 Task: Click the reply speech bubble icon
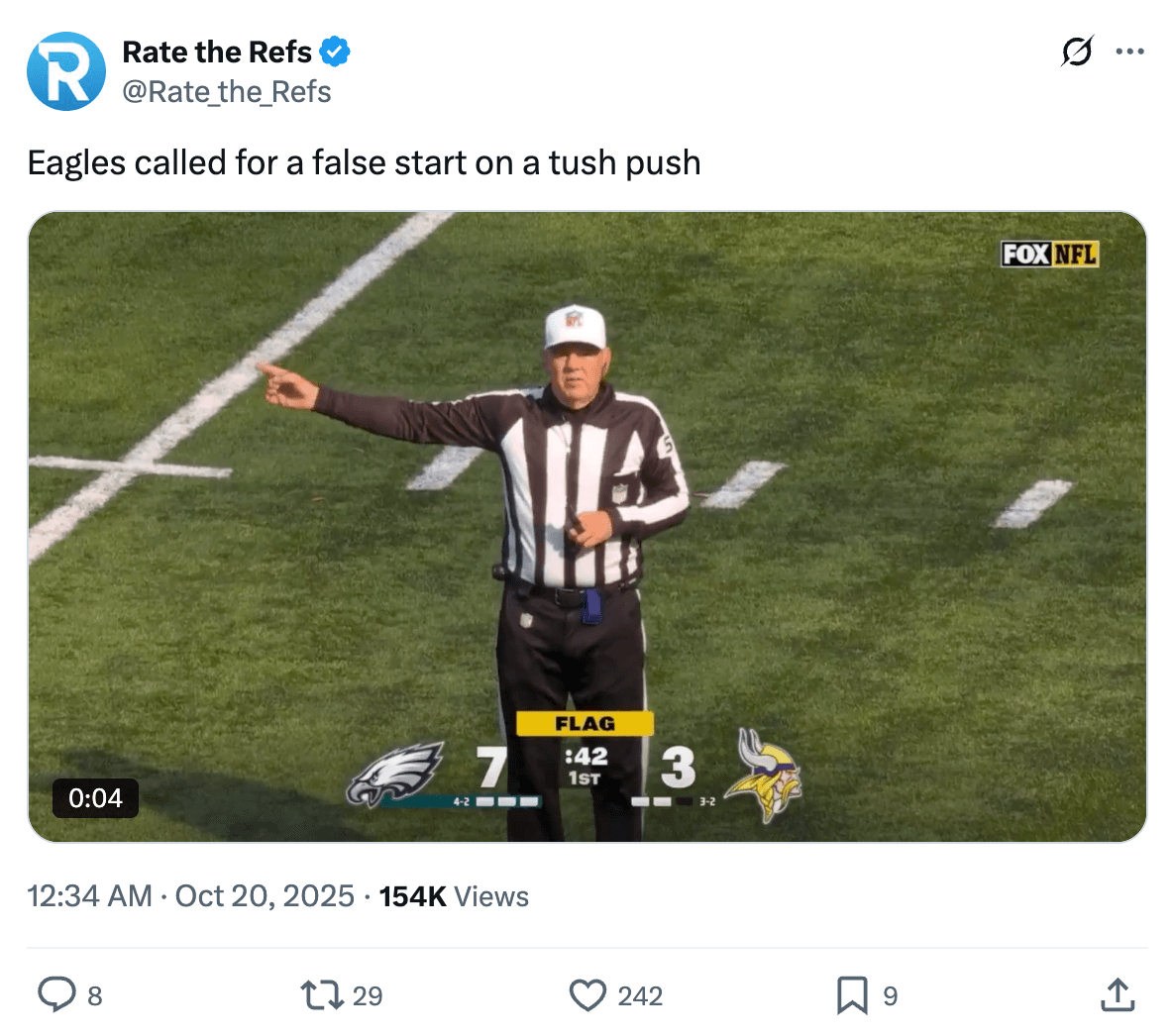56,994
